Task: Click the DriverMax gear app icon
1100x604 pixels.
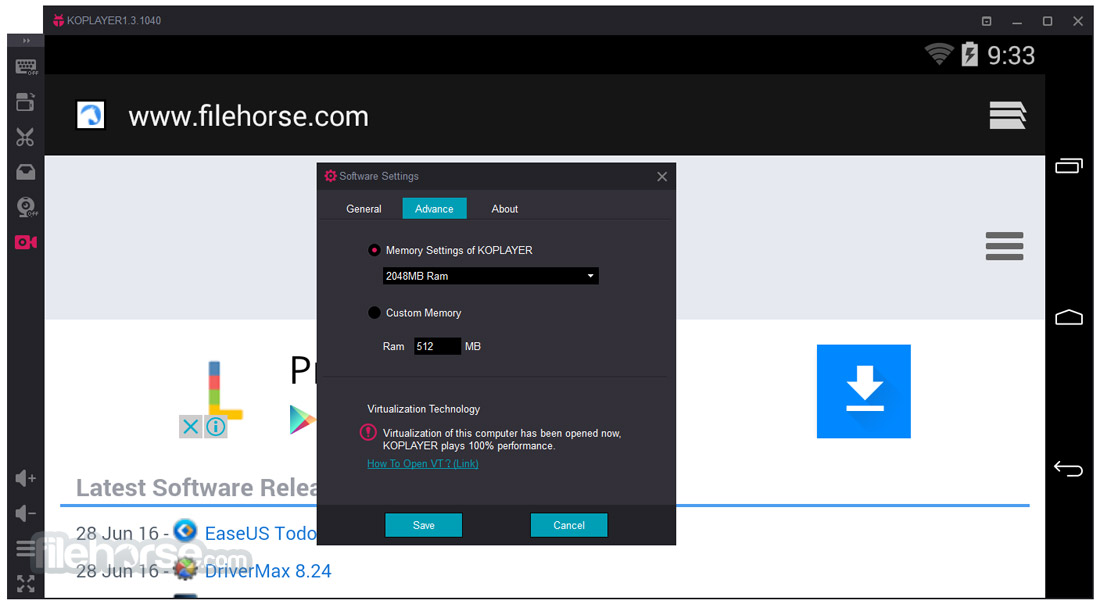Action: (x=185, y=569)
